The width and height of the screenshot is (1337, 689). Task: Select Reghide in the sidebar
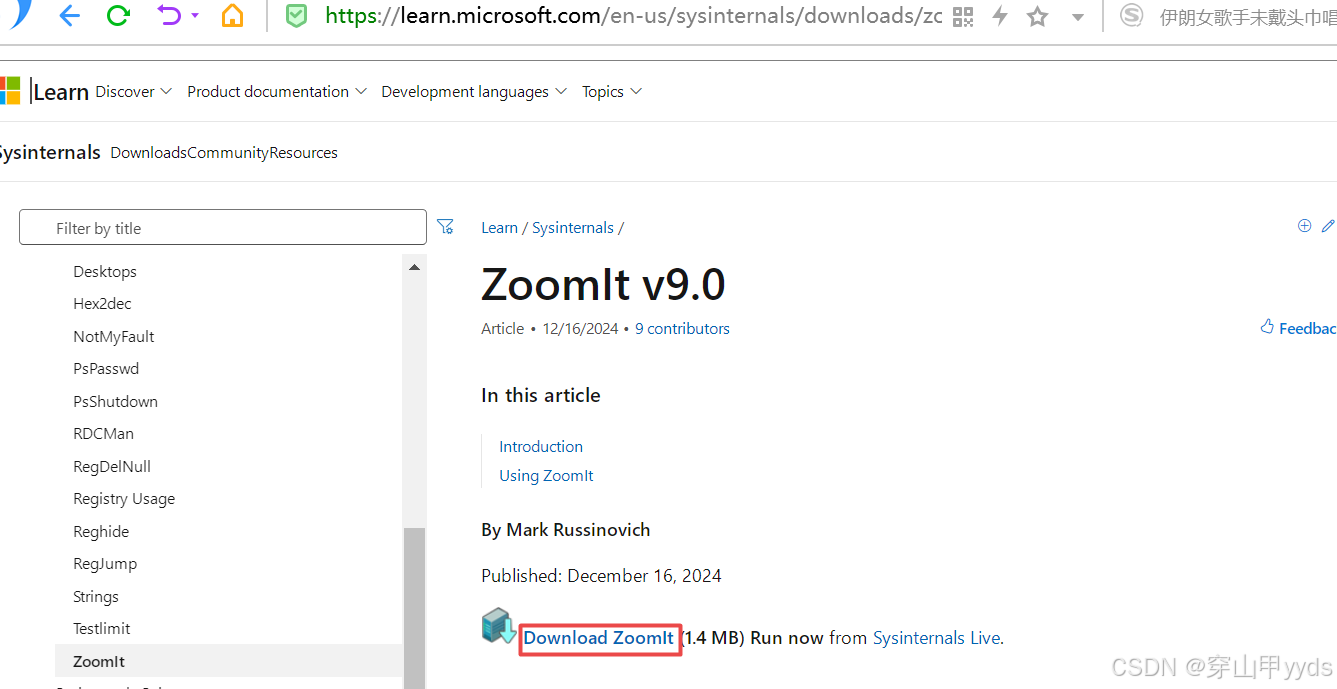click(x=101, y=531)
